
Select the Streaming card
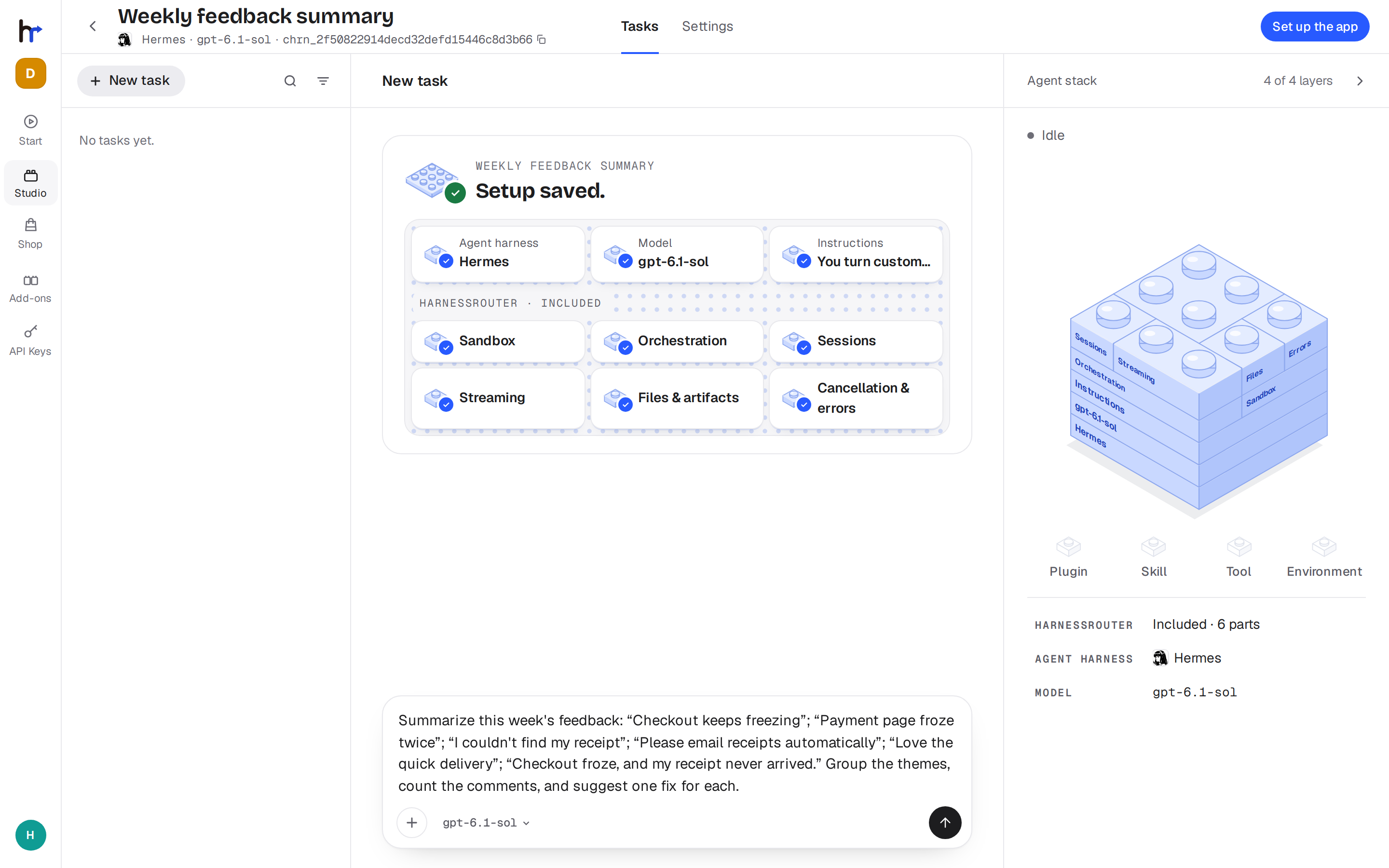pyautogui.click(x=498, y=398)
